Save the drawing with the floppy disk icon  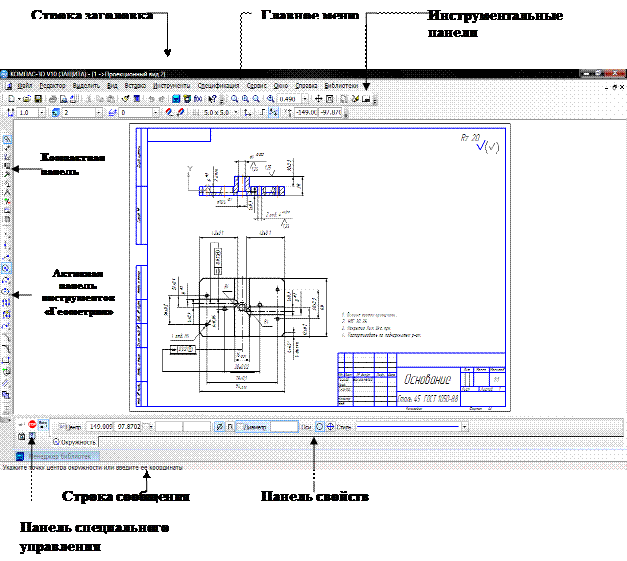pos(38,99)
